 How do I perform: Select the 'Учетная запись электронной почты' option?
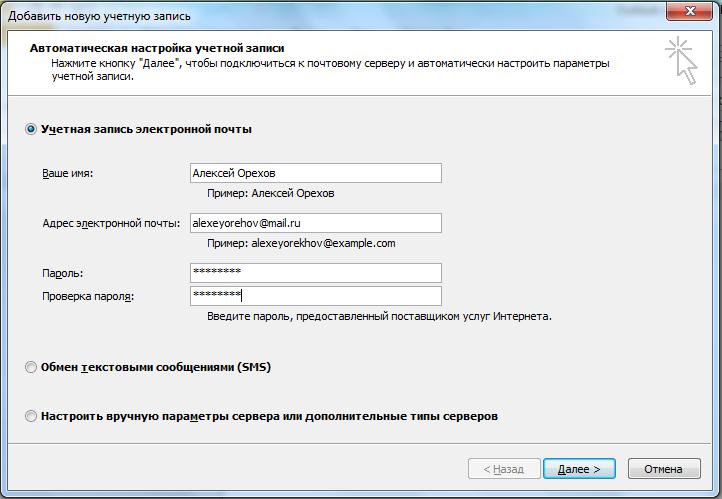click(32, 129)
